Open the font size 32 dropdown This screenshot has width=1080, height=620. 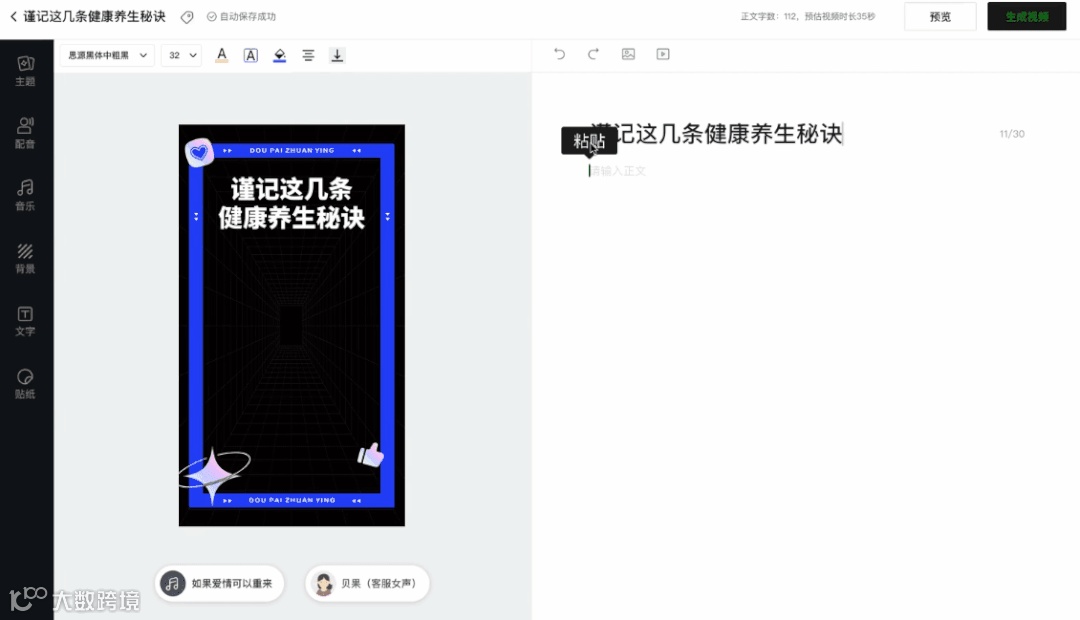tap(181, 55)
